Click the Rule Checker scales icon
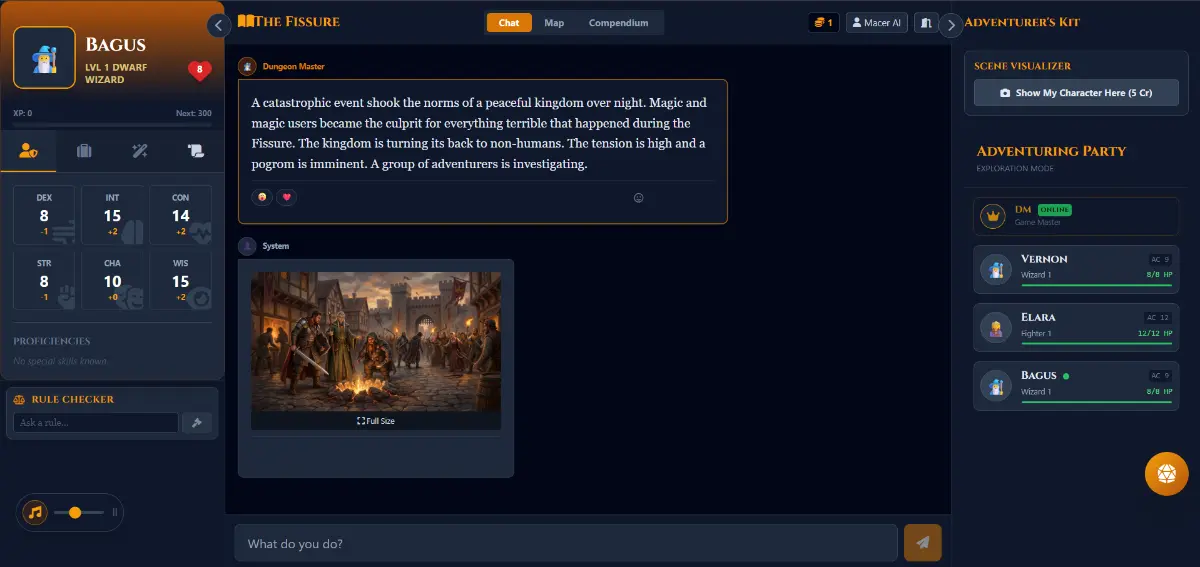This screenshot has height=567, width=1200. click(19, 399)
